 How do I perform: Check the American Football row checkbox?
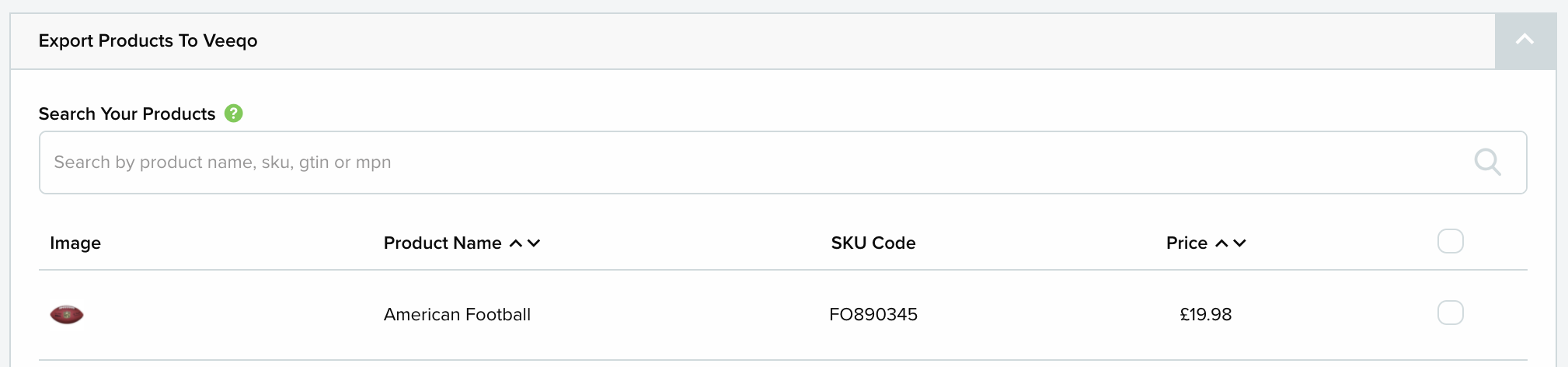(x=1451, y=313)
